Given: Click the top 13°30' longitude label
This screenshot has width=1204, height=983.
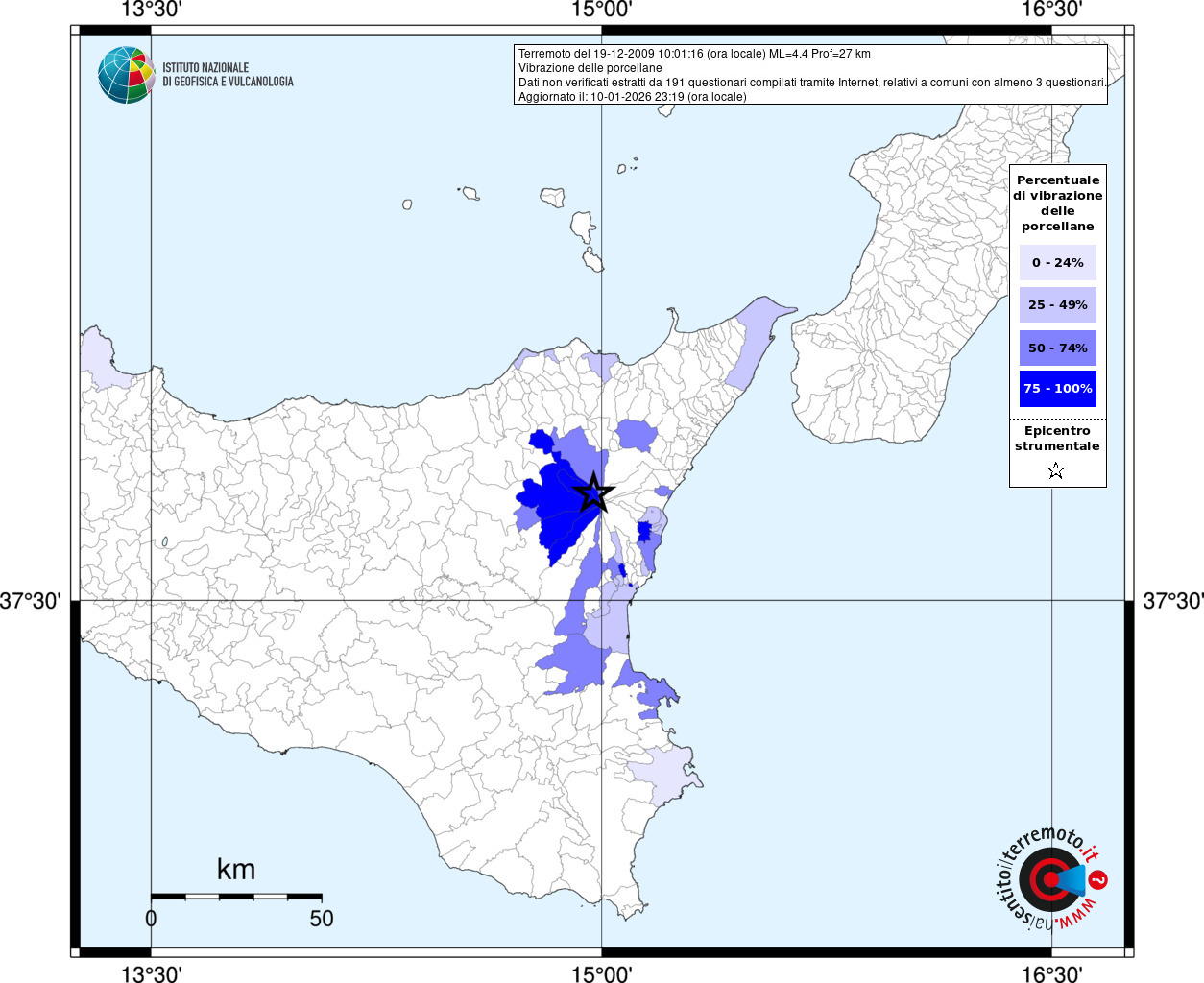Looking at the screenshot, I should 151,10.
